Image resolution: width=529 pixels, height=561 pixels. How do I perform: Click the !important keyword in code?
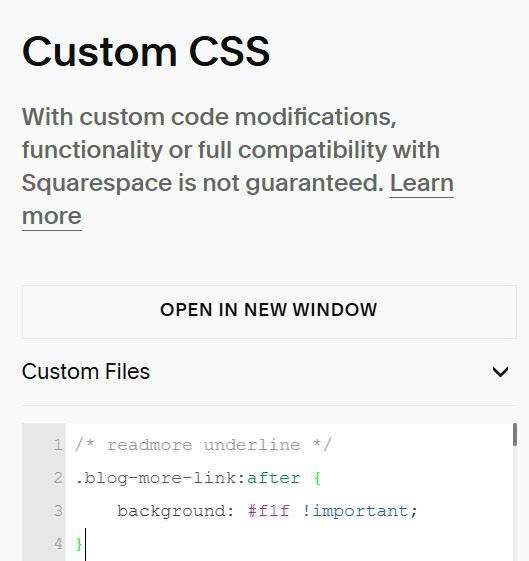pos(355,511)
